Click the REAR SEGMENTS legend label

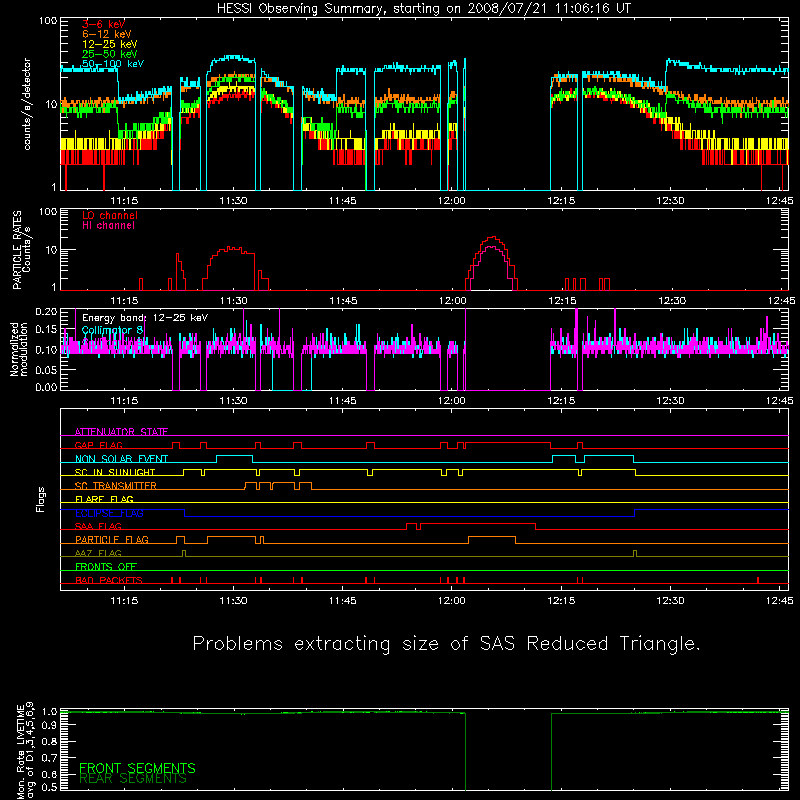tap(133, 779)
